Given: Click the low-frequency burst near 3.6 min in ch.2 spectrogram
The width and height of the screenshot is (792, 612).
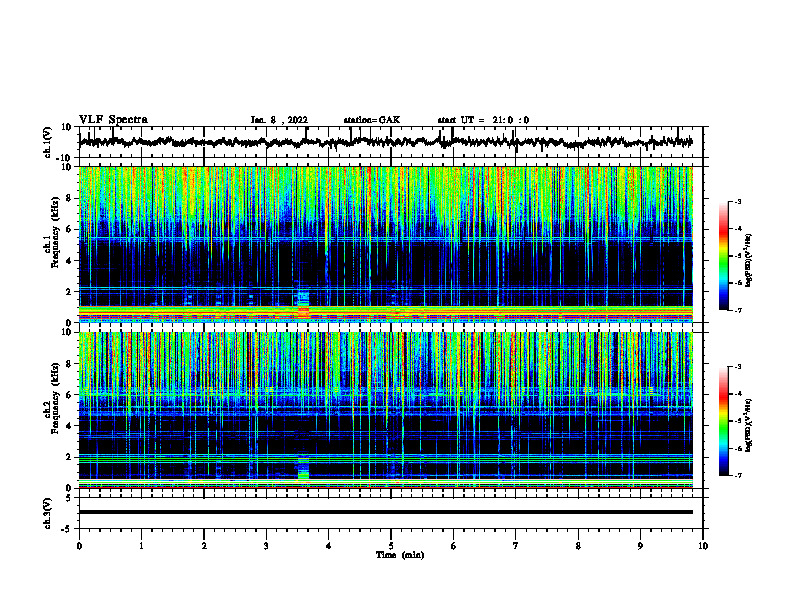Looking at the screenshot, I should [303, 468].
